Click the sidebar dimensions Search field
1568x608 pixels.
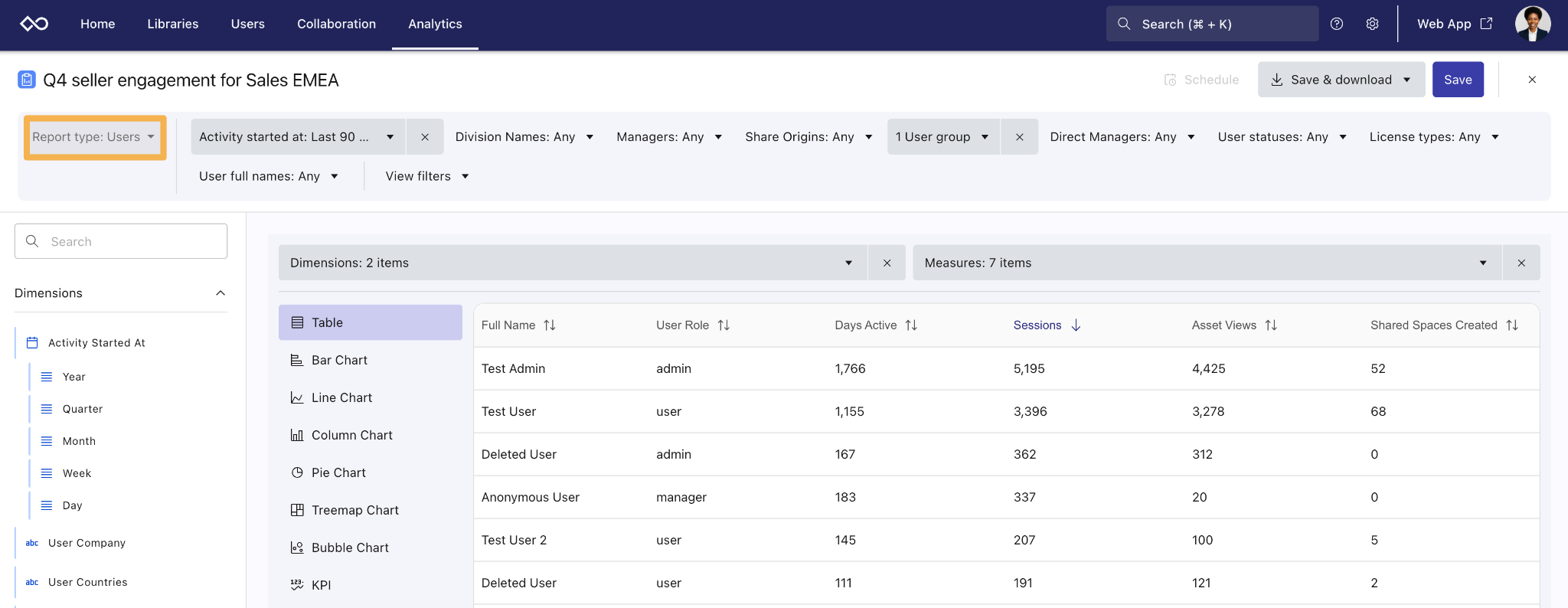pyautogui.click(x=121, y=241)
